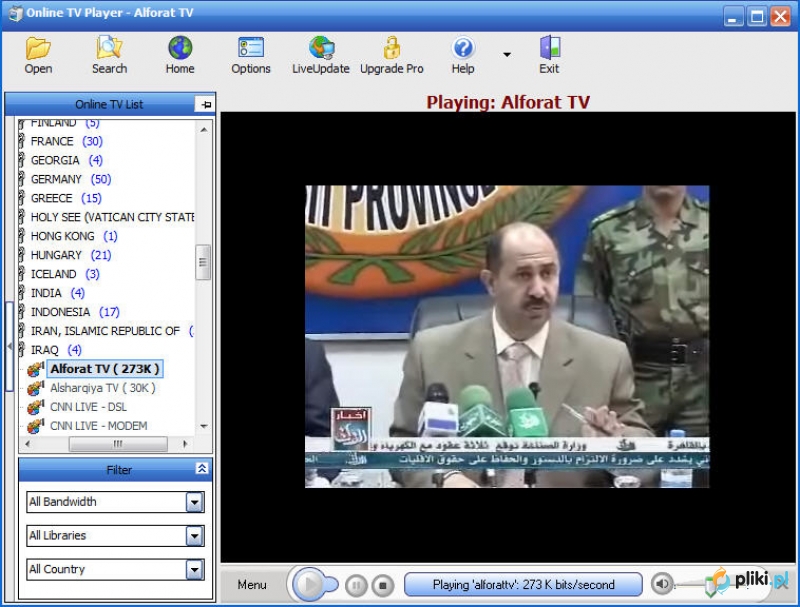The width and height of the screenshot is (800, 607).
Task: Click the Online TV List panel header
Action: (x=109, y=105)
